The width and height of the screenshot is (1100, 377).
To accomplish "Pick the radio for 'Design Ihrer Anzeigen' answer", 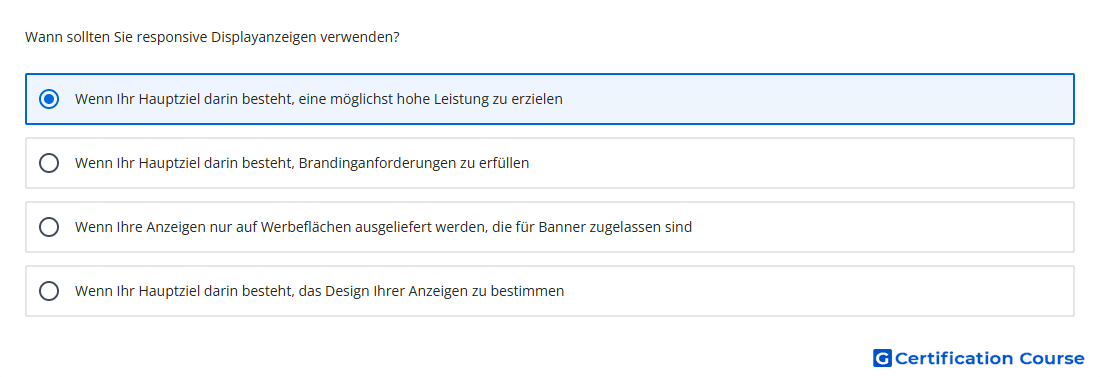I will point(49,291).
